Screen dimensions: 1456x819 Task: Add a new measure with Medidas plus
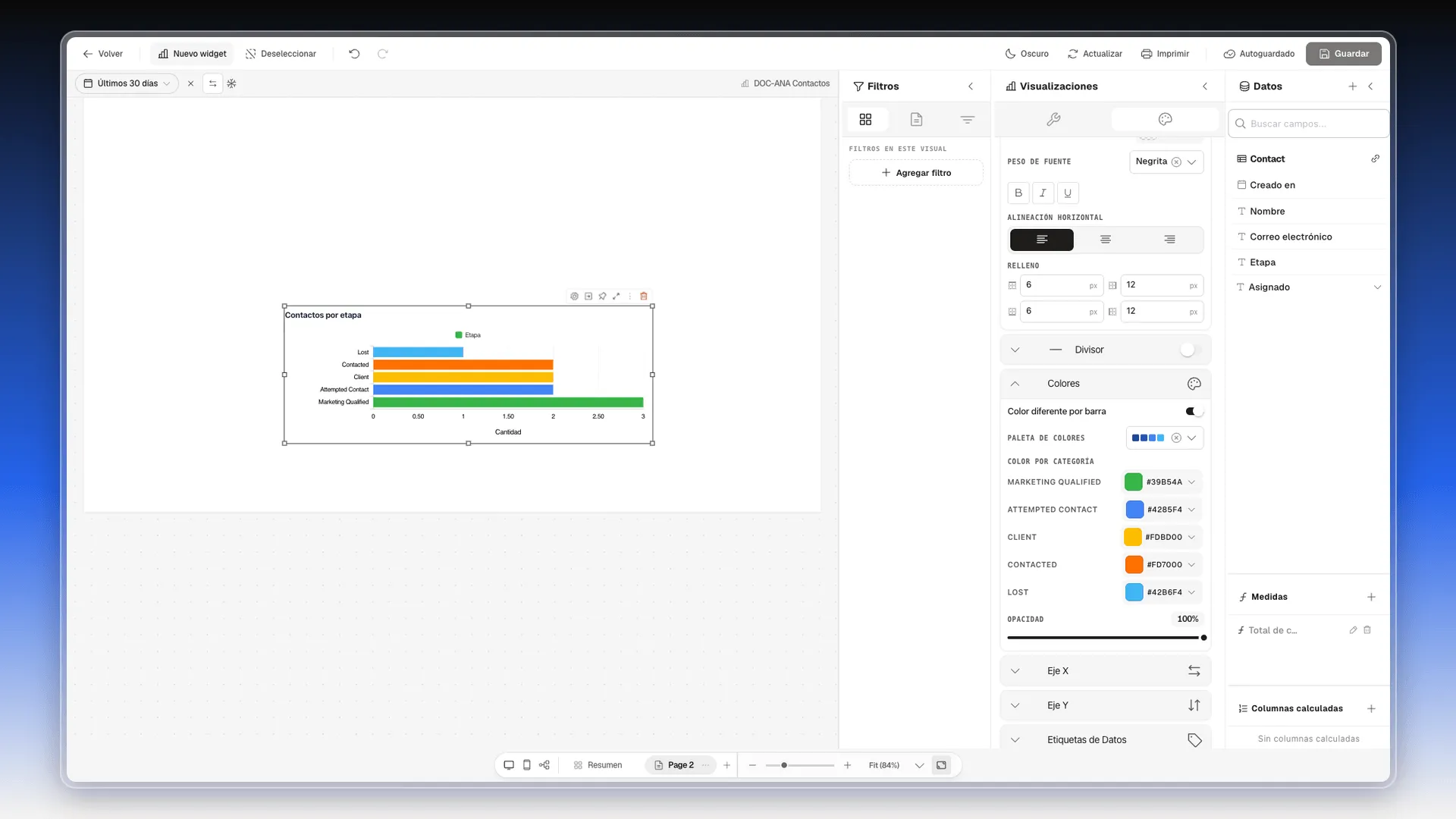coord(1371,598)
